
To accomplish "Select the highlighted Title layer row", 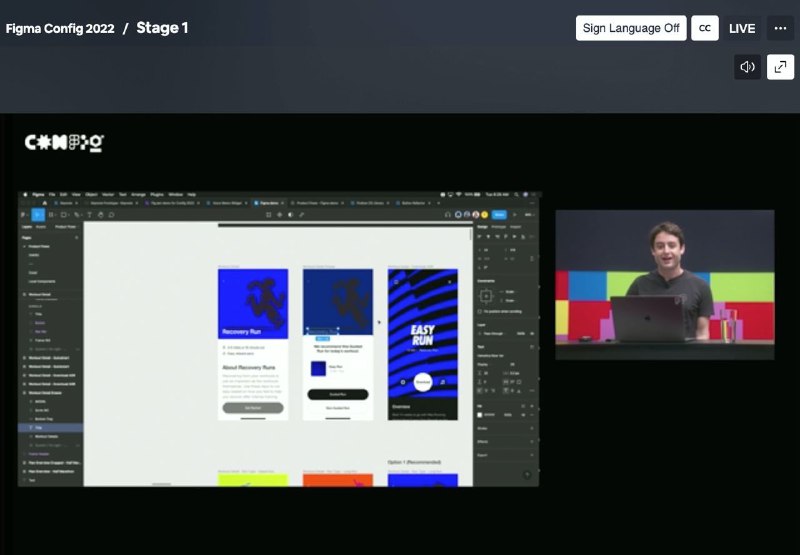I will [50, 427].
